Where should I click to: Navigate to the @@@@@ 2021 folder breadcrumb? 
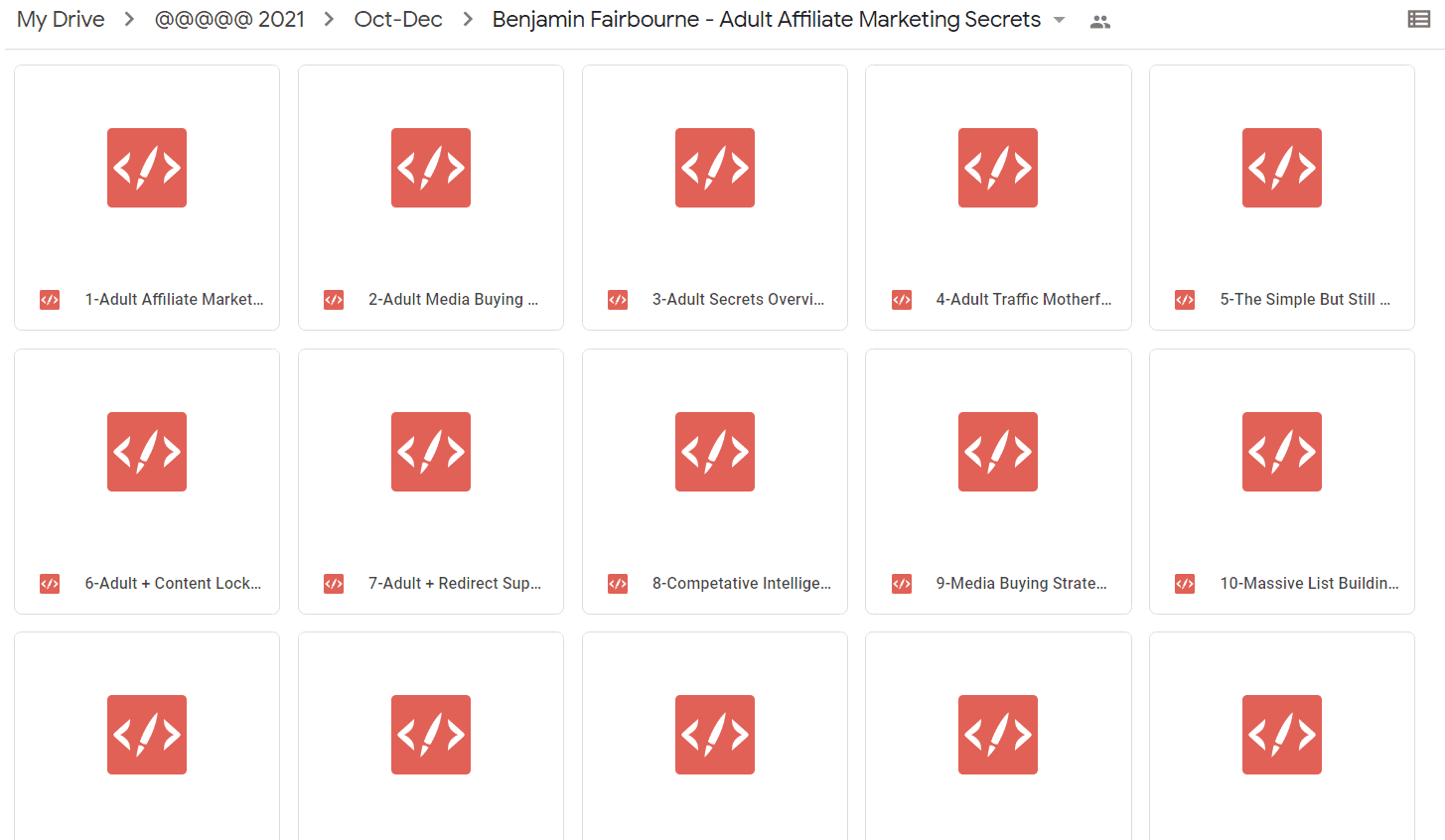[229, 20]
